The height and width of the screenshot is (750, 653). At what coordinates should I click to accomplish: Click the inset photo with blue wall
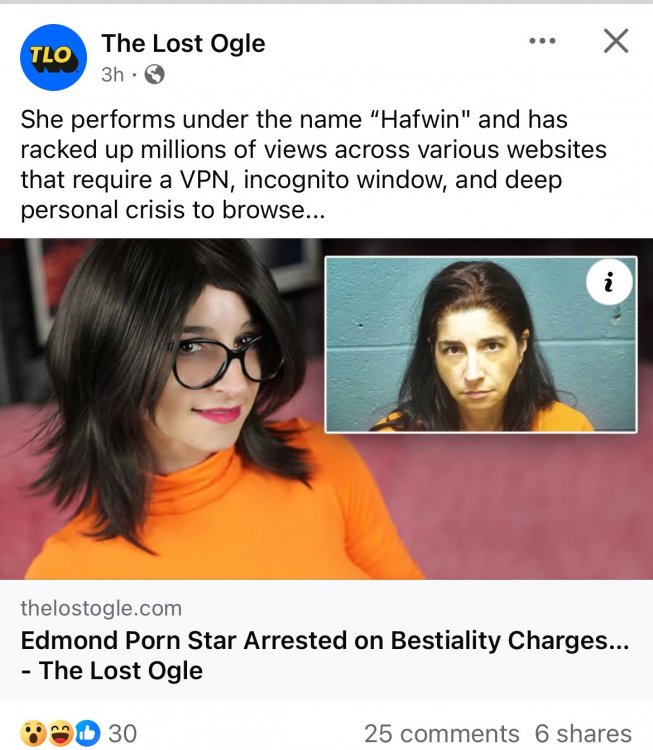[x=481, y=344]
